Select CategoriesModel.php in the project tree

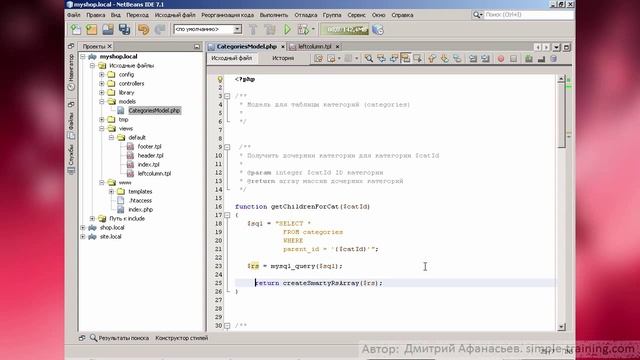coord(154,110)
